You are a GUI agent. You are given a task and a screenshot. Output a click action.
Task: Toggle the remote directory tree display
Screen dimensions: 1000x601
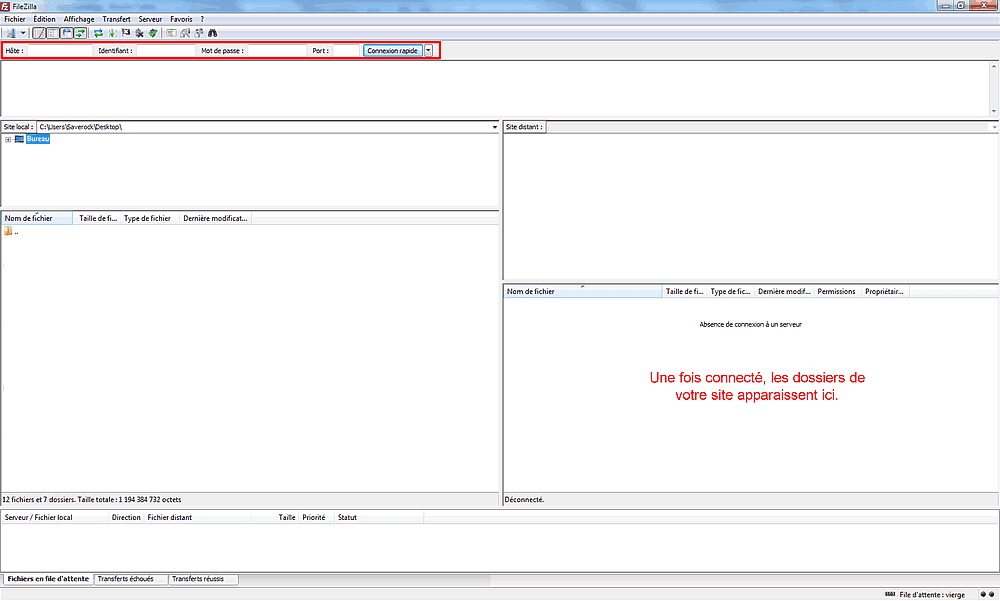click(x=66, y=33)
